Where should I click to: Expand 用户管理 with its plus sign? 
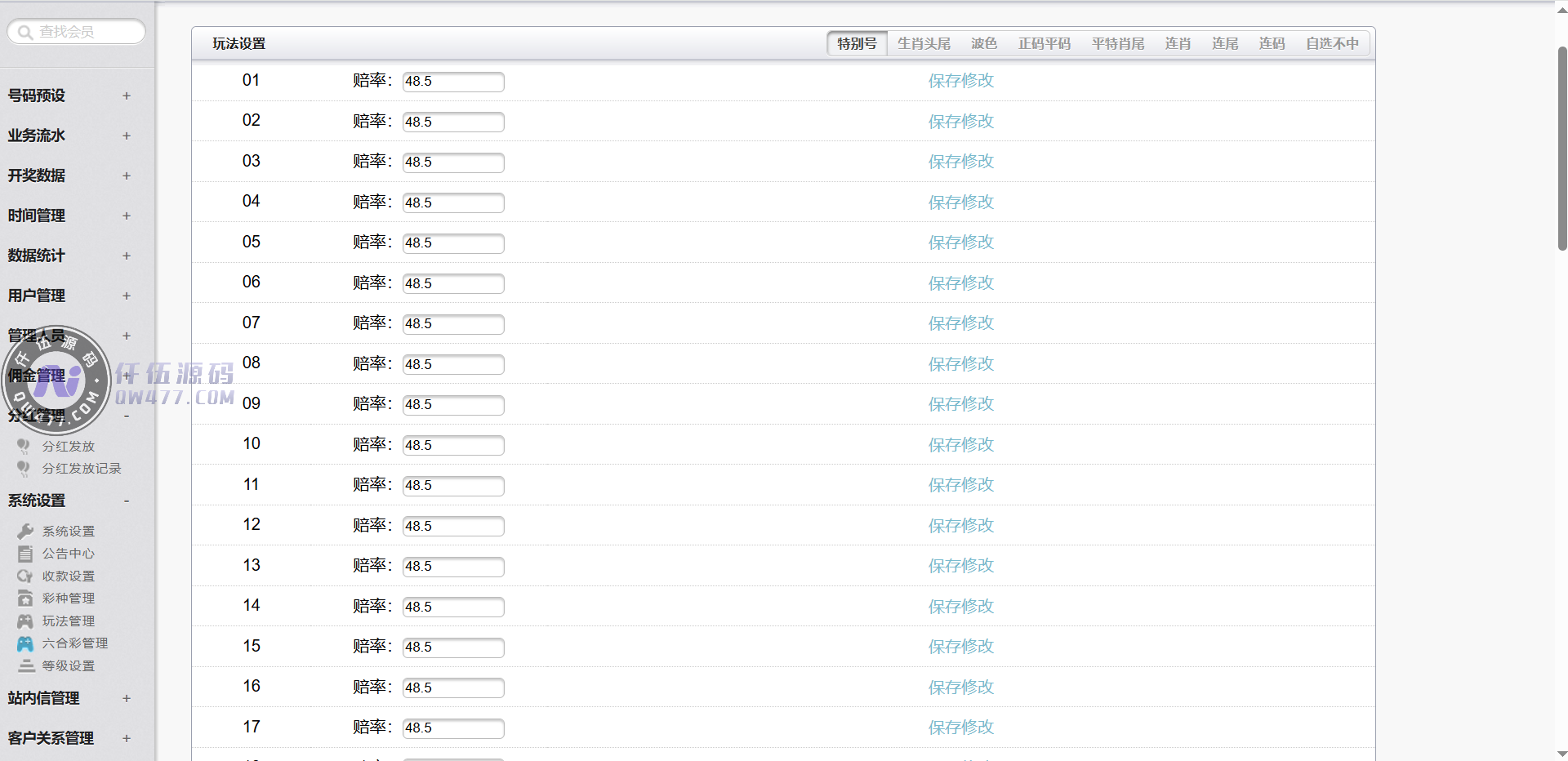126,296
